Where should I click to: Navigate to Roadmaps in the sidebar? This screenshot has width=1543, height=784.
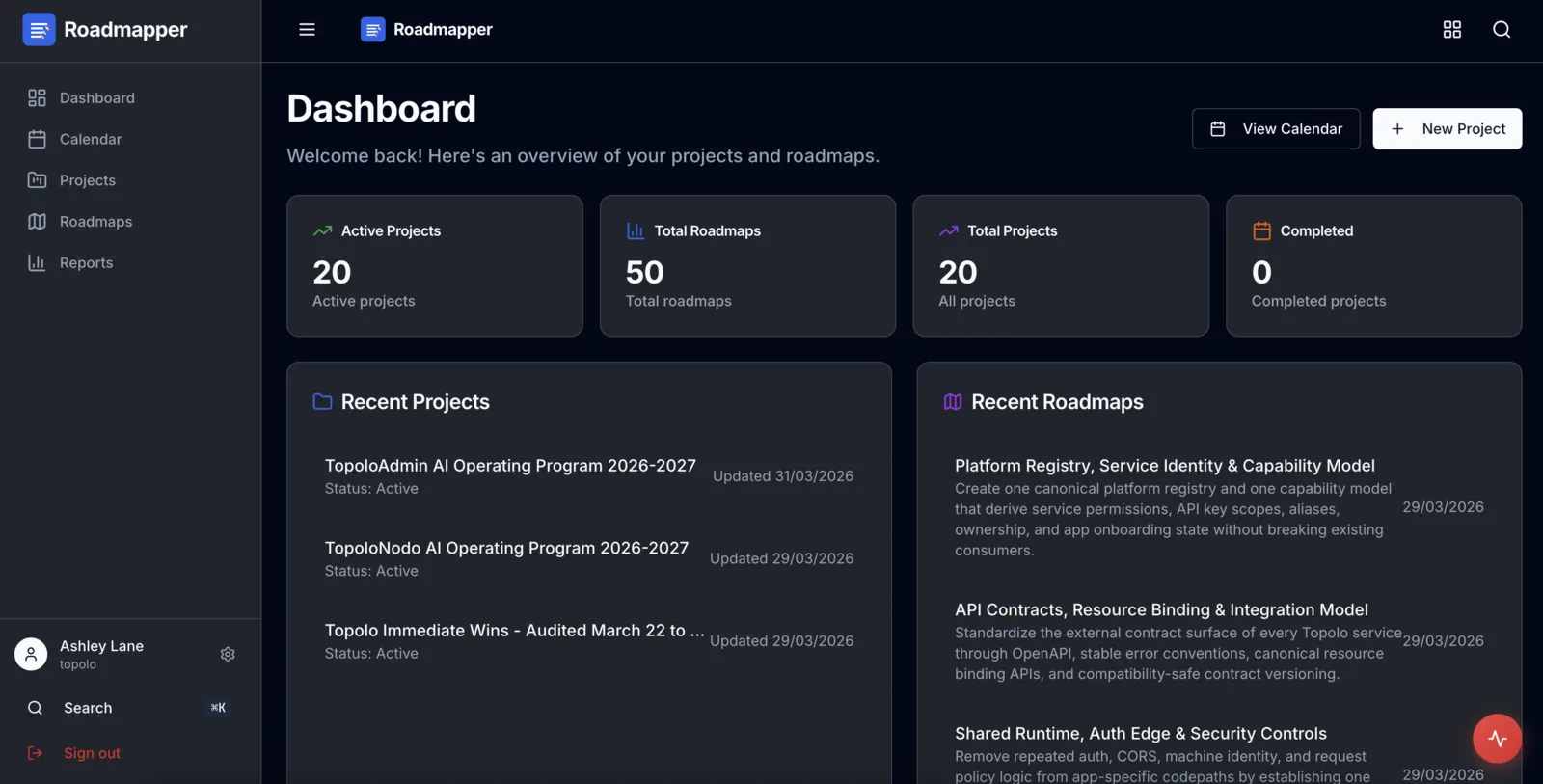point(95,222)
